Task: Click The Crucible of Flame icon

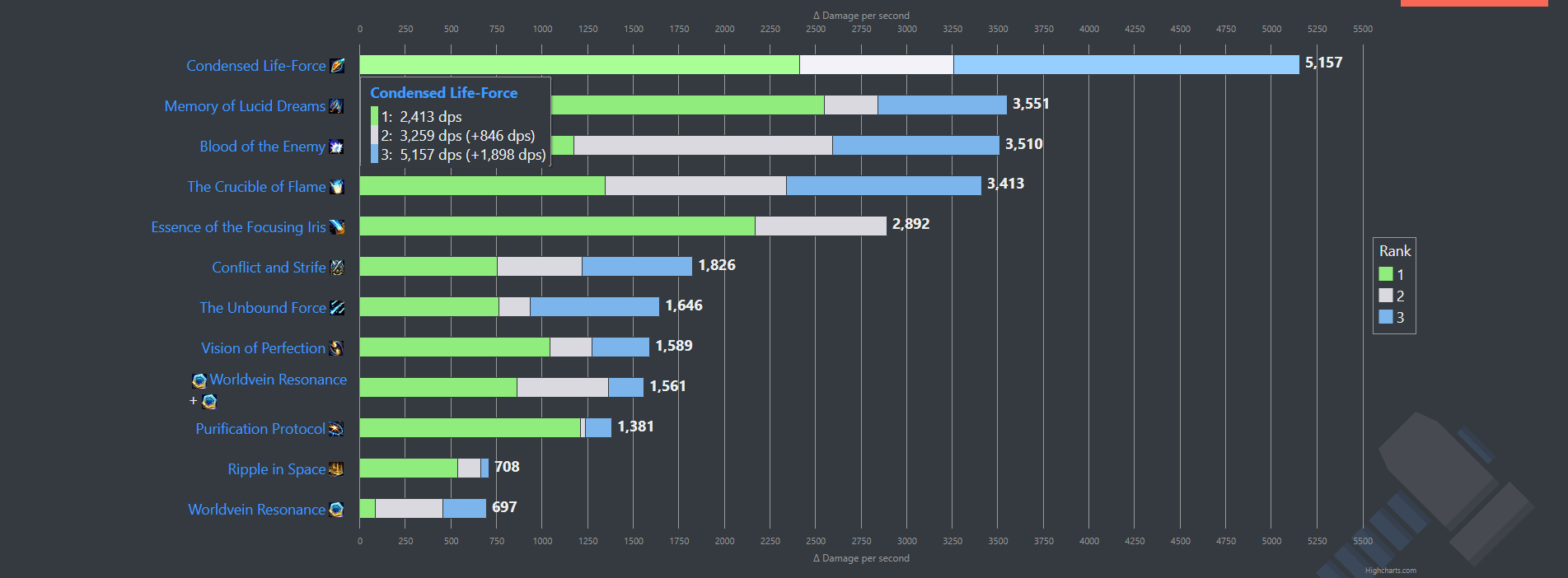Action: coord(336,187)
